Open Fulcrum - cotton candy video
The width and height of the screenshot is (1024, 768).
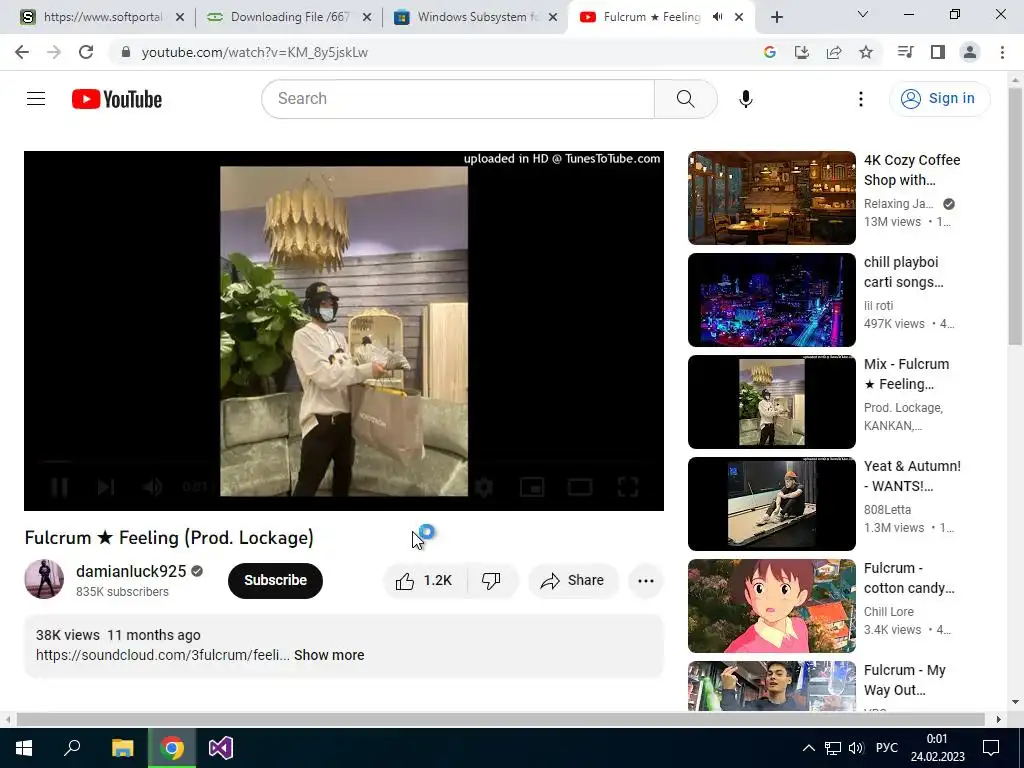[x=771, y=606]
